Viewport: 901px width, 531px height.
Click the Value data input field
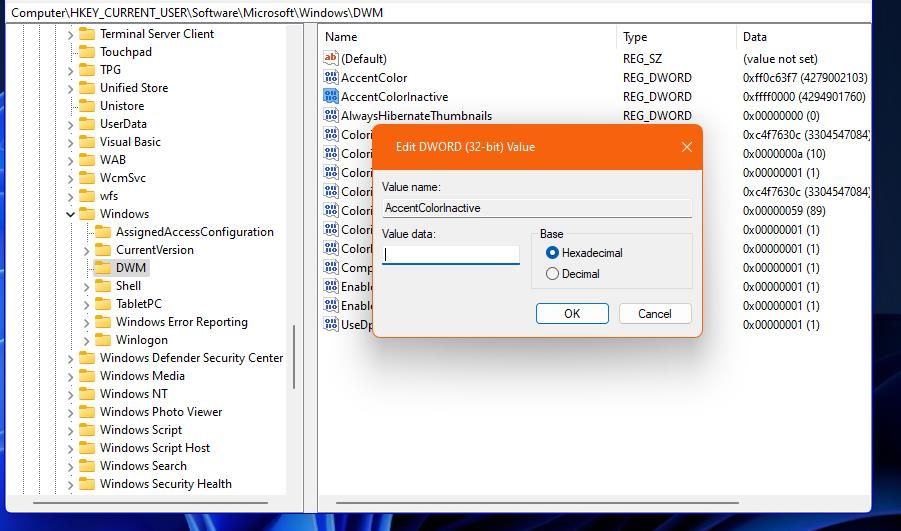pos(451,255)
